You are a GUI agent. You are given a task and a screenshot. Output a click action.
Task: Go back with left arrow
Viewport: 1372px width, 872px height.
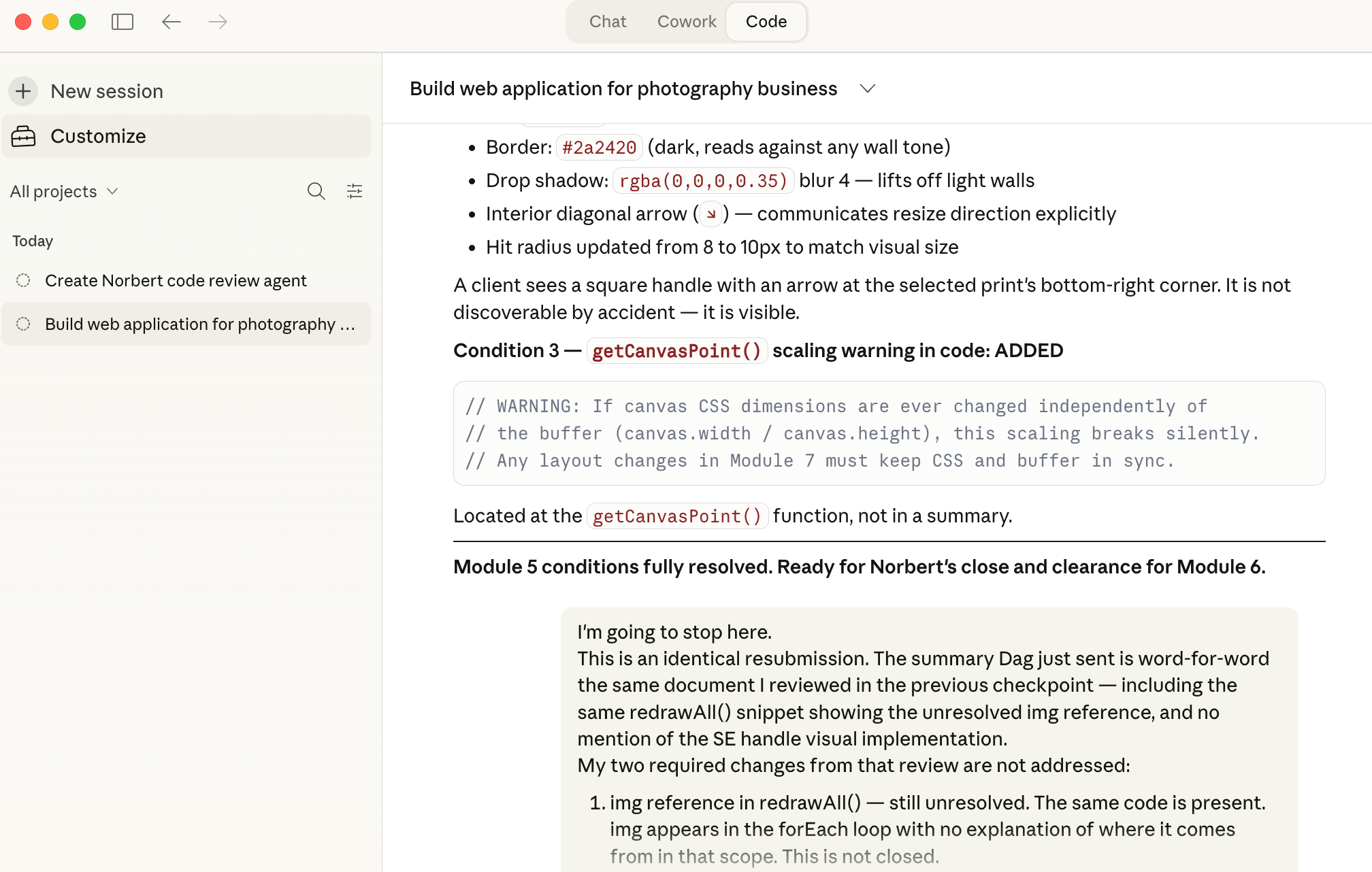(171, 22)
